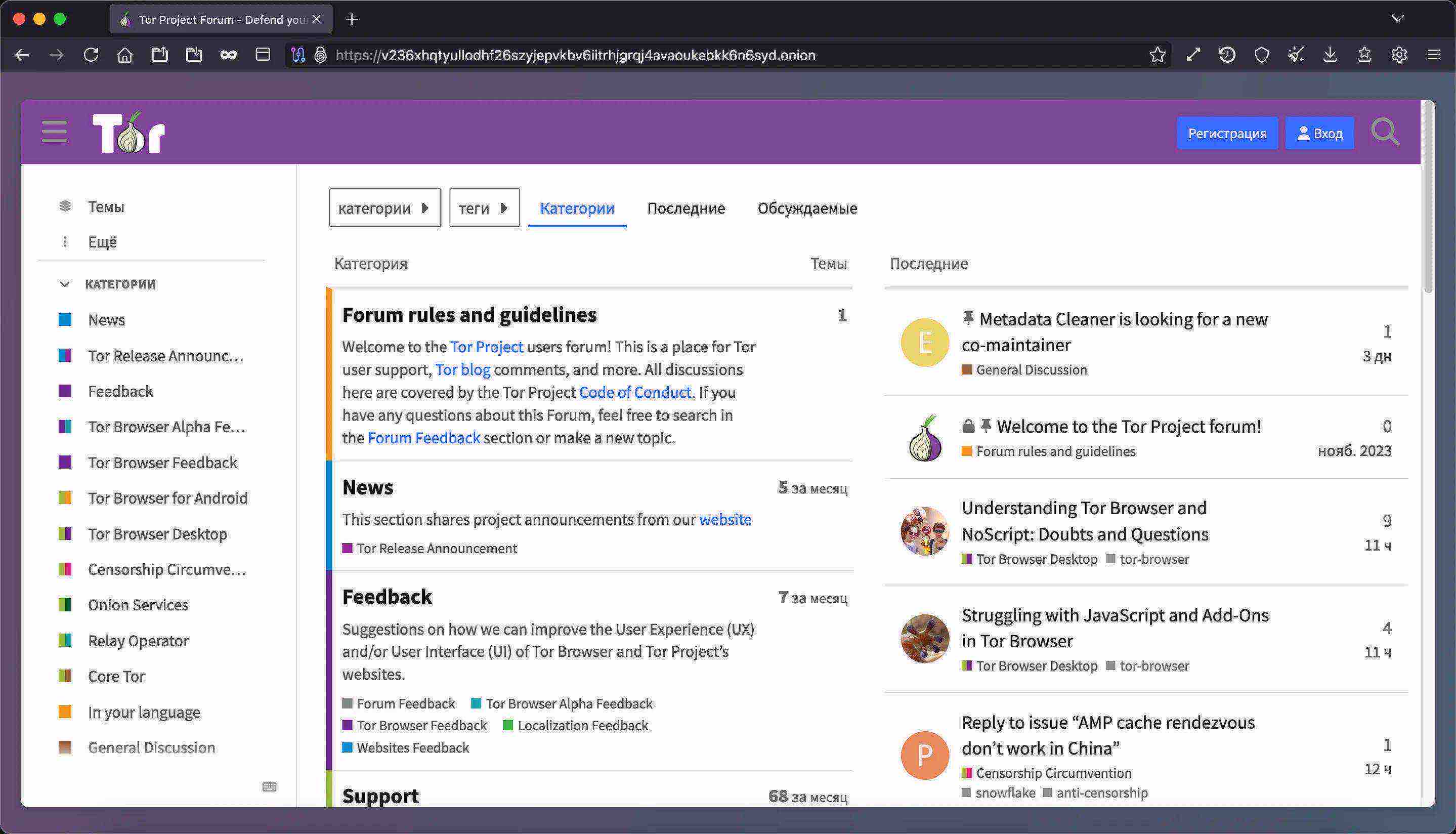Open the extensions settings gear
The image size is (1456, 834).
click(1399, 55)
